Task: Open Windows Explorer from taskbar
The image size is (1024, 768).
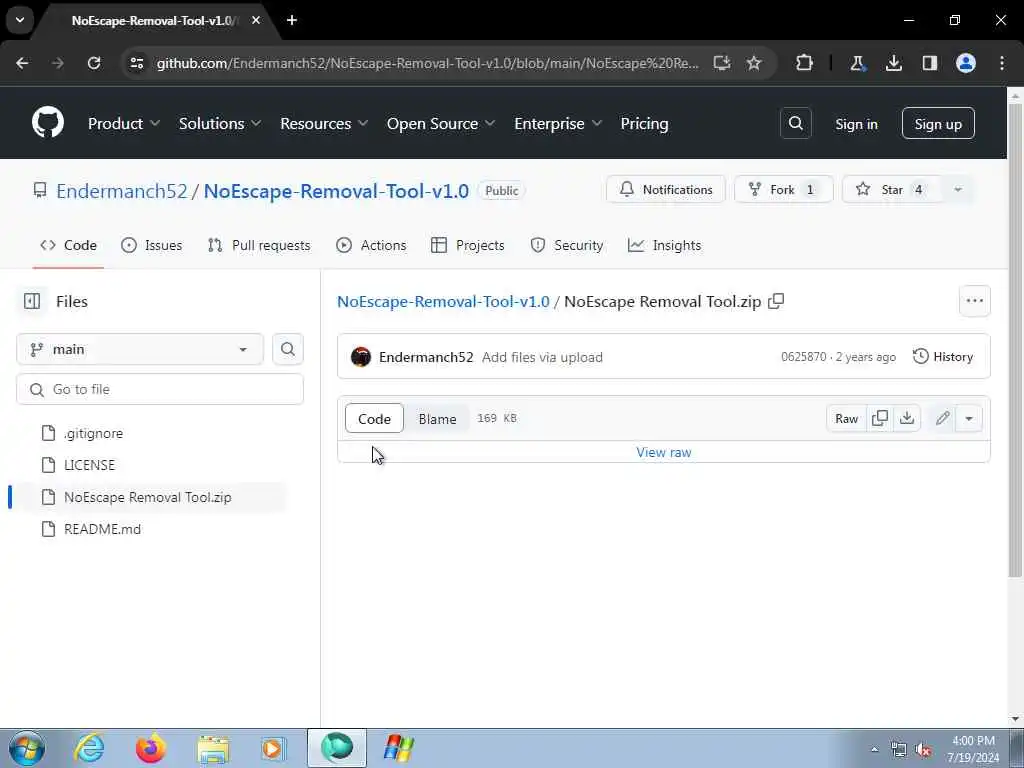Action: click(213, 748)
